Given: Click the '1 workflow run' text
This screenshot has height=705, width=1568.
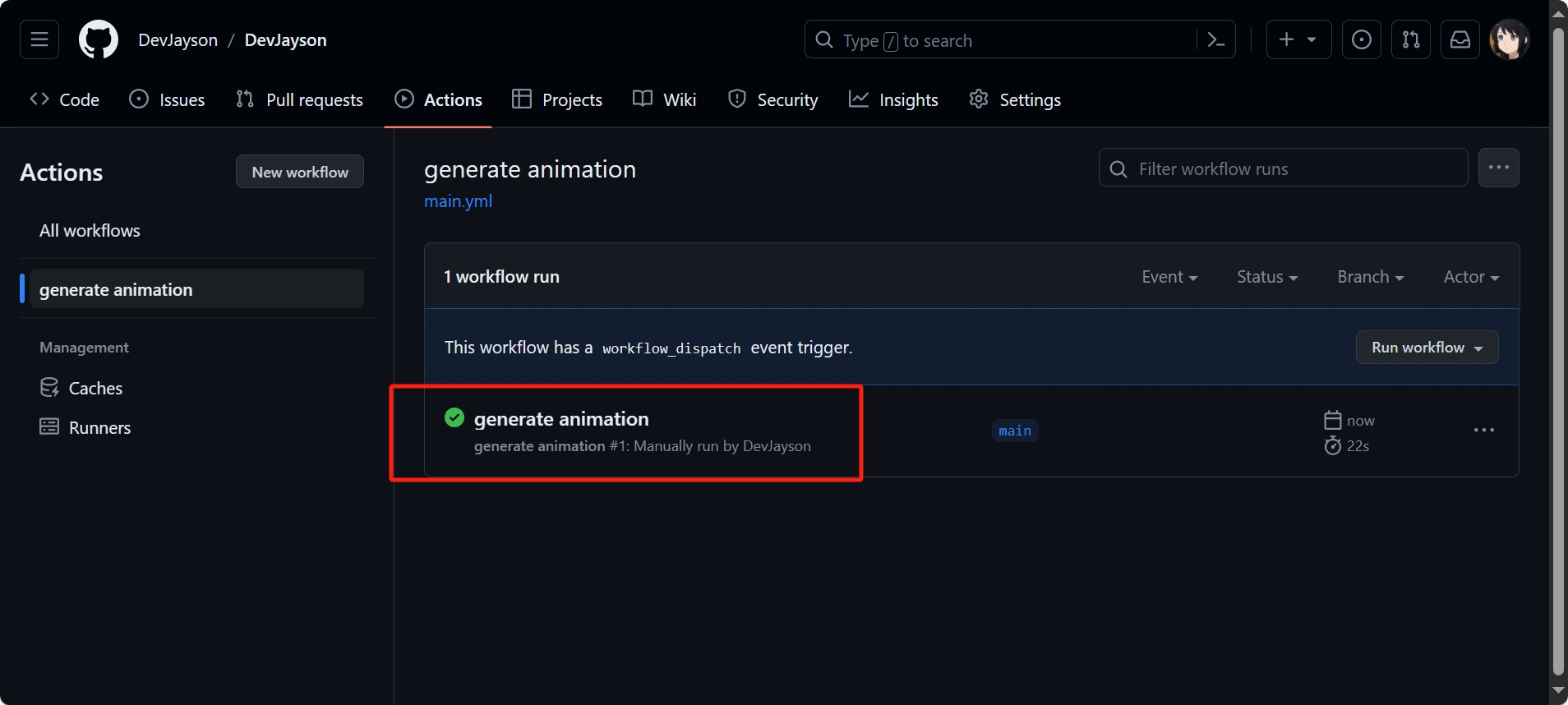Looking at the screenshot, I should [x=501, y=277].
